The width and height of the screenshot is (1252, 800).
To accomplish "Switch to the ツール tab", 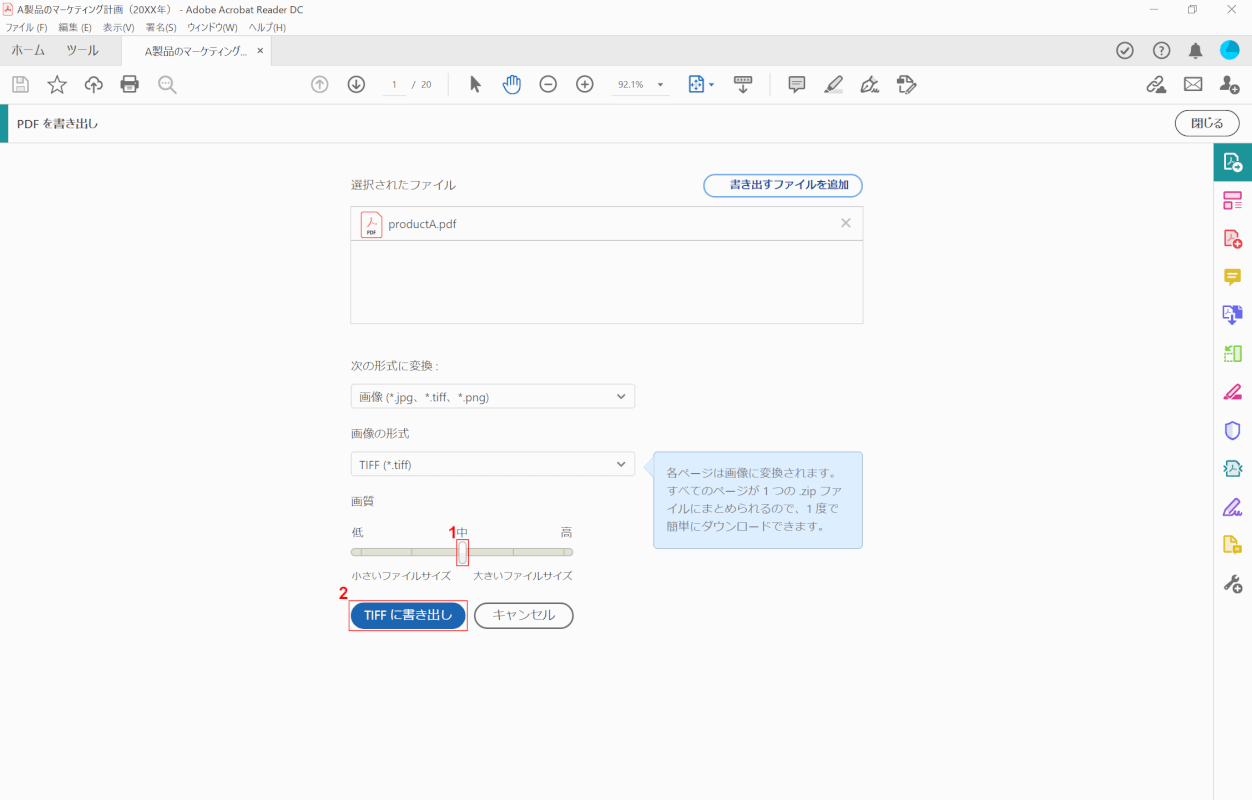I will point(82,50).
